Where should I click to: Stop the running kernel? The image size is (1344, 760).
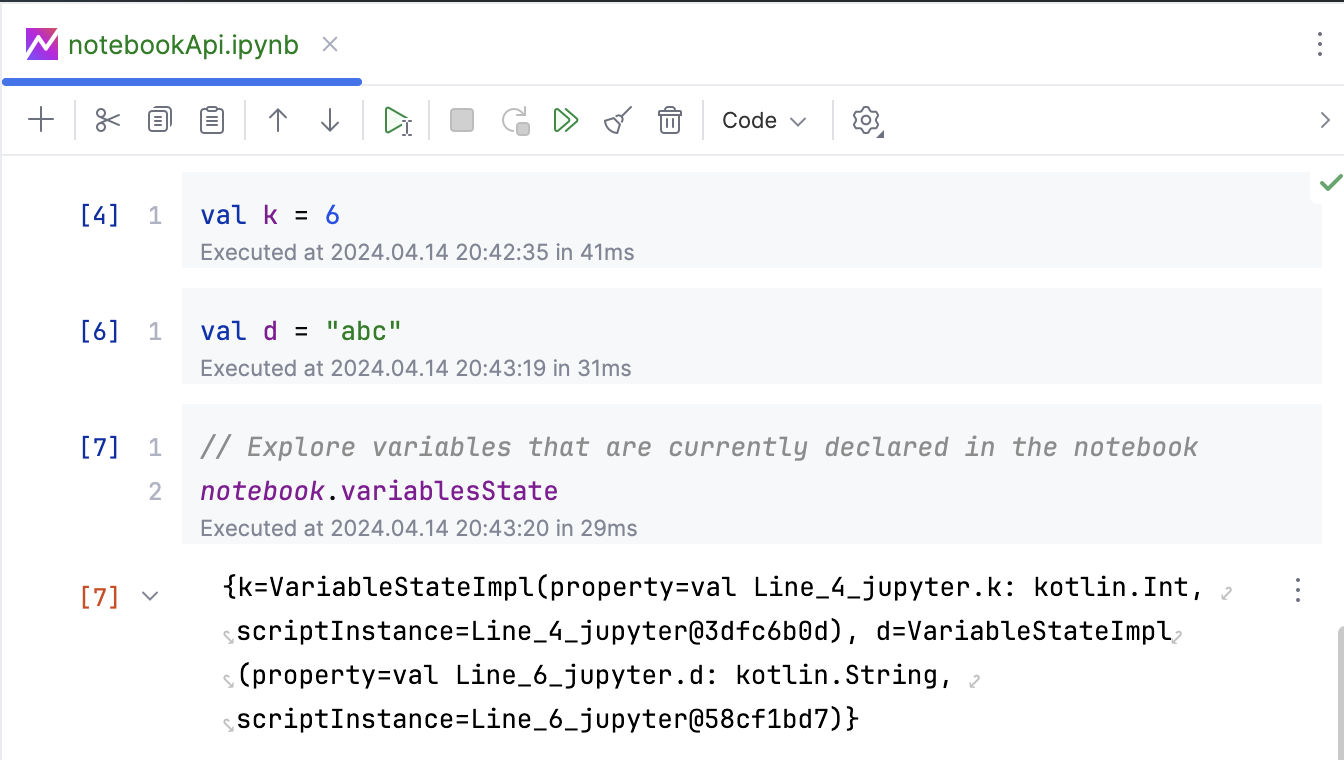click(461, 120)
